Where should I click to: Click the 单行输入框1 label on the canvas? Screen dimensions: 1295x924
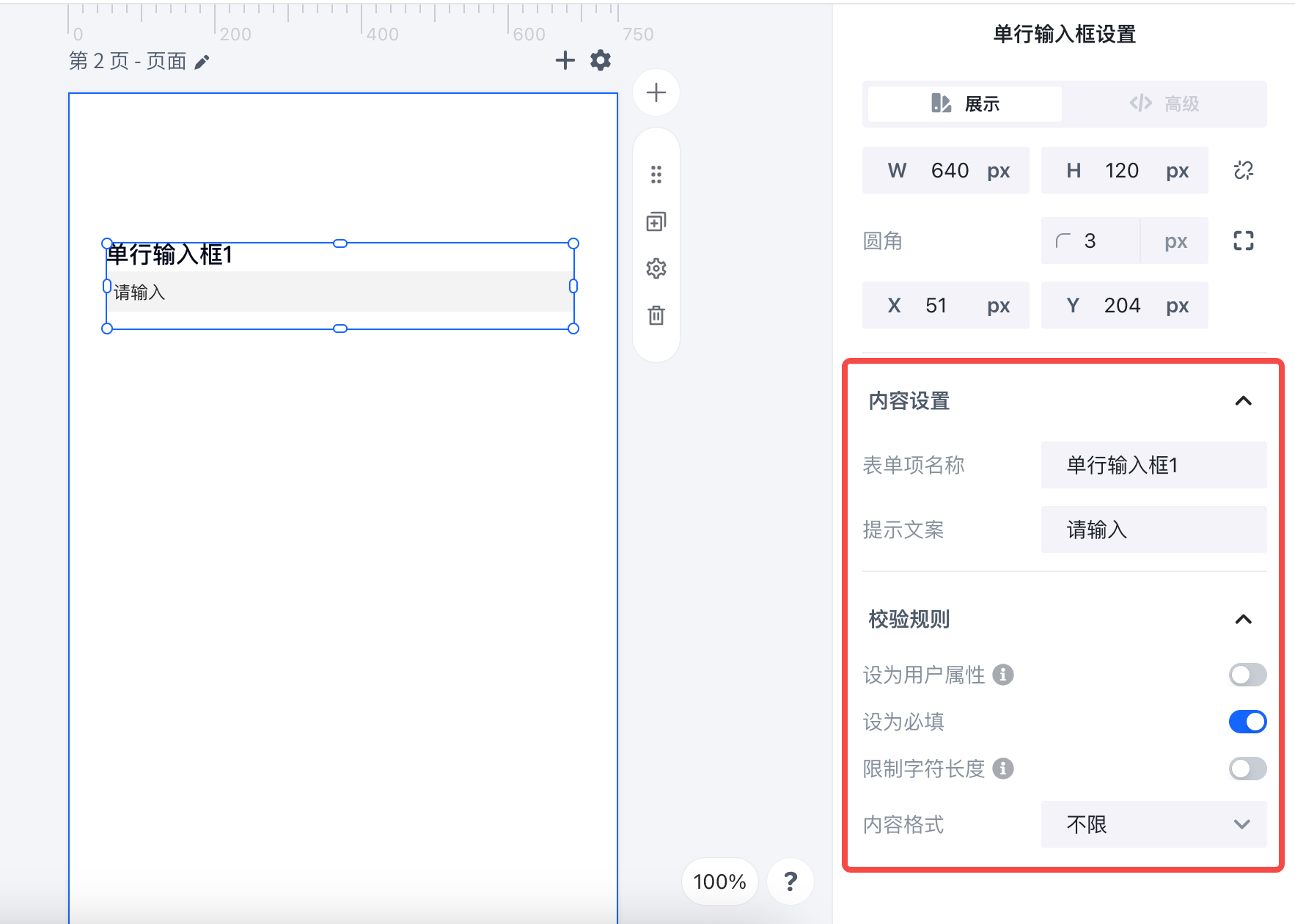click(x=169, y=254)
